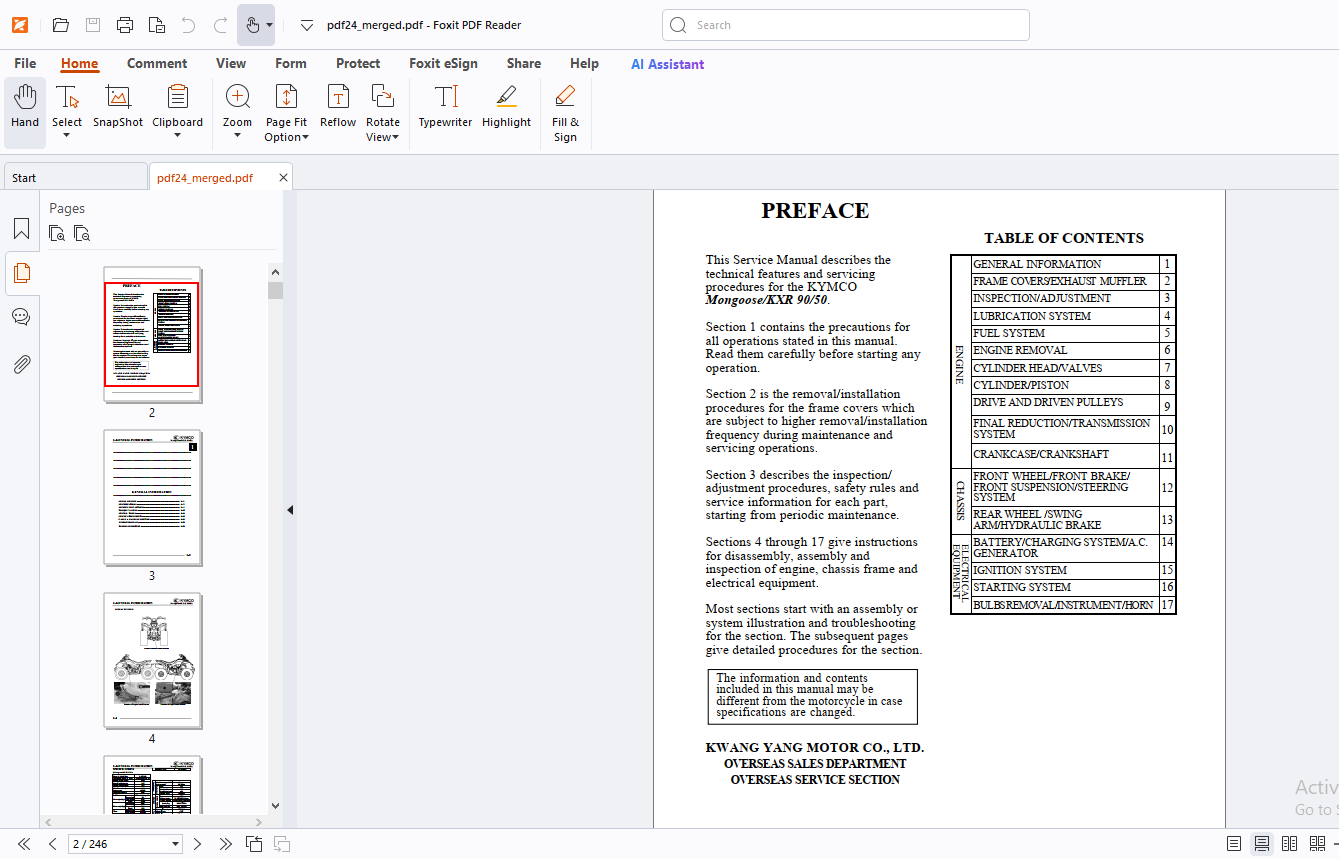Viewport: 1339px width, 859px height.
Task: Expand the Zoom dropdown arrow
Action: pos(237,136)
